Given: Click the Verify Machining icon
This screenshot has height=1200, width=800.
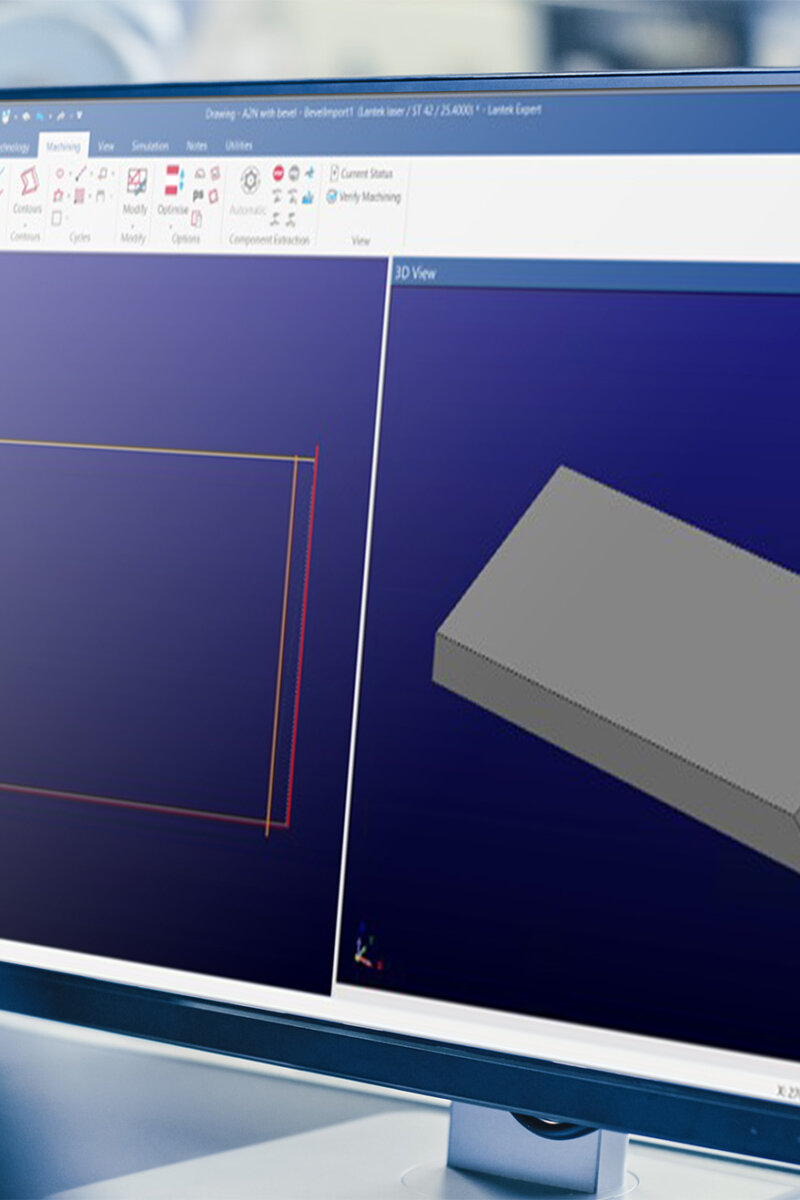Looking at the screenshot, I should click(332, 196).
